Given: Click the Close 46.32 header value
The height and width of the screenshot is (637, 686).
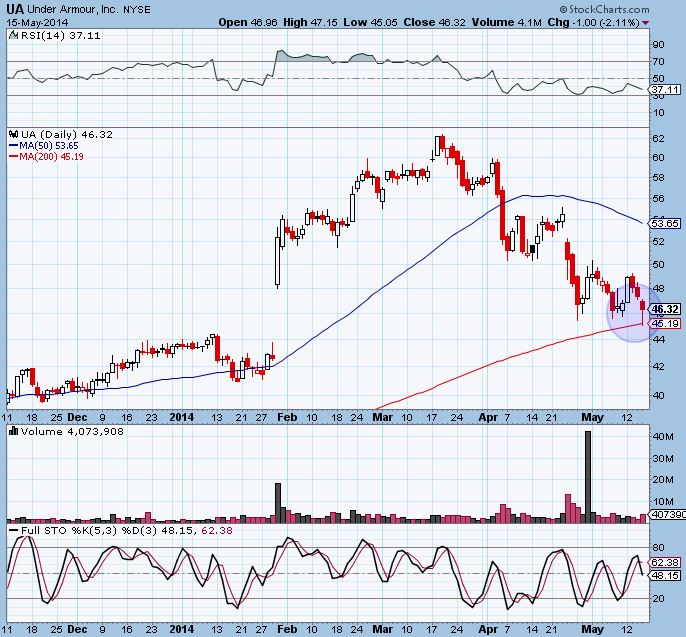Looking at the screenshot, I should [434, 22].
